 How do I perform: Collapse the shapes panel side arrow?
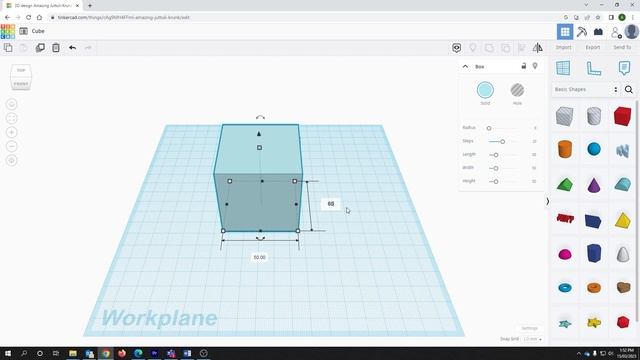click(548, 202)
